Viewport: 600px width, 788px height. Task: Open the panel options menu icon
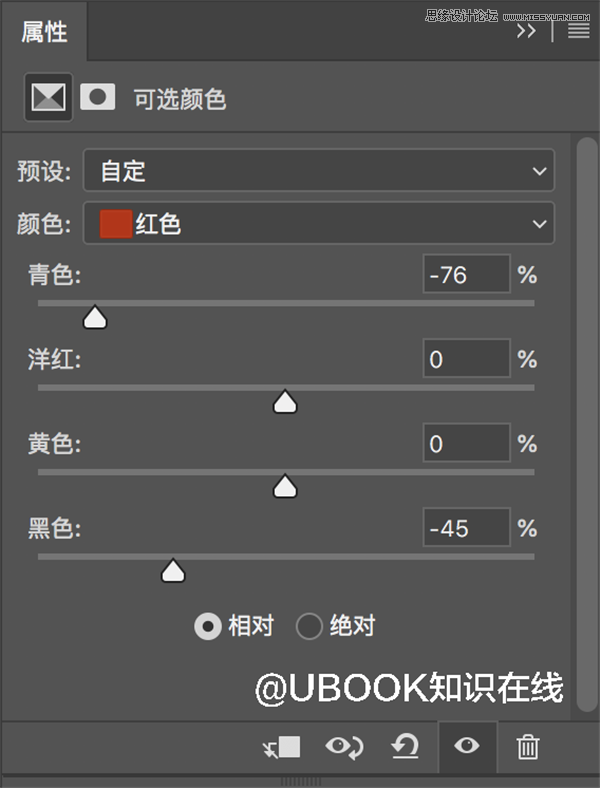click(579, 31)
